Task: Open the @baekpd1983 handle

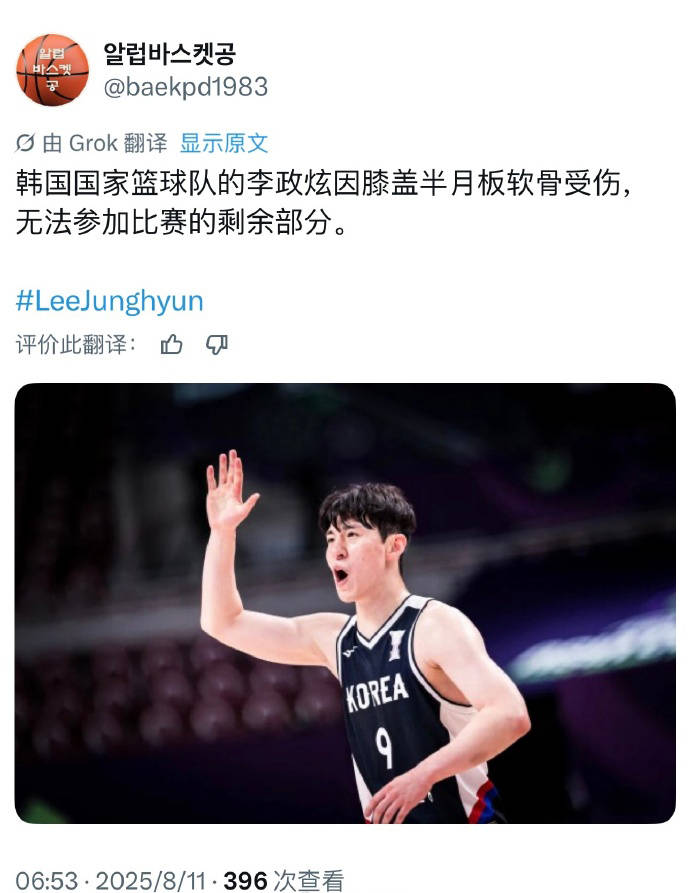Action: coord(186,87)
